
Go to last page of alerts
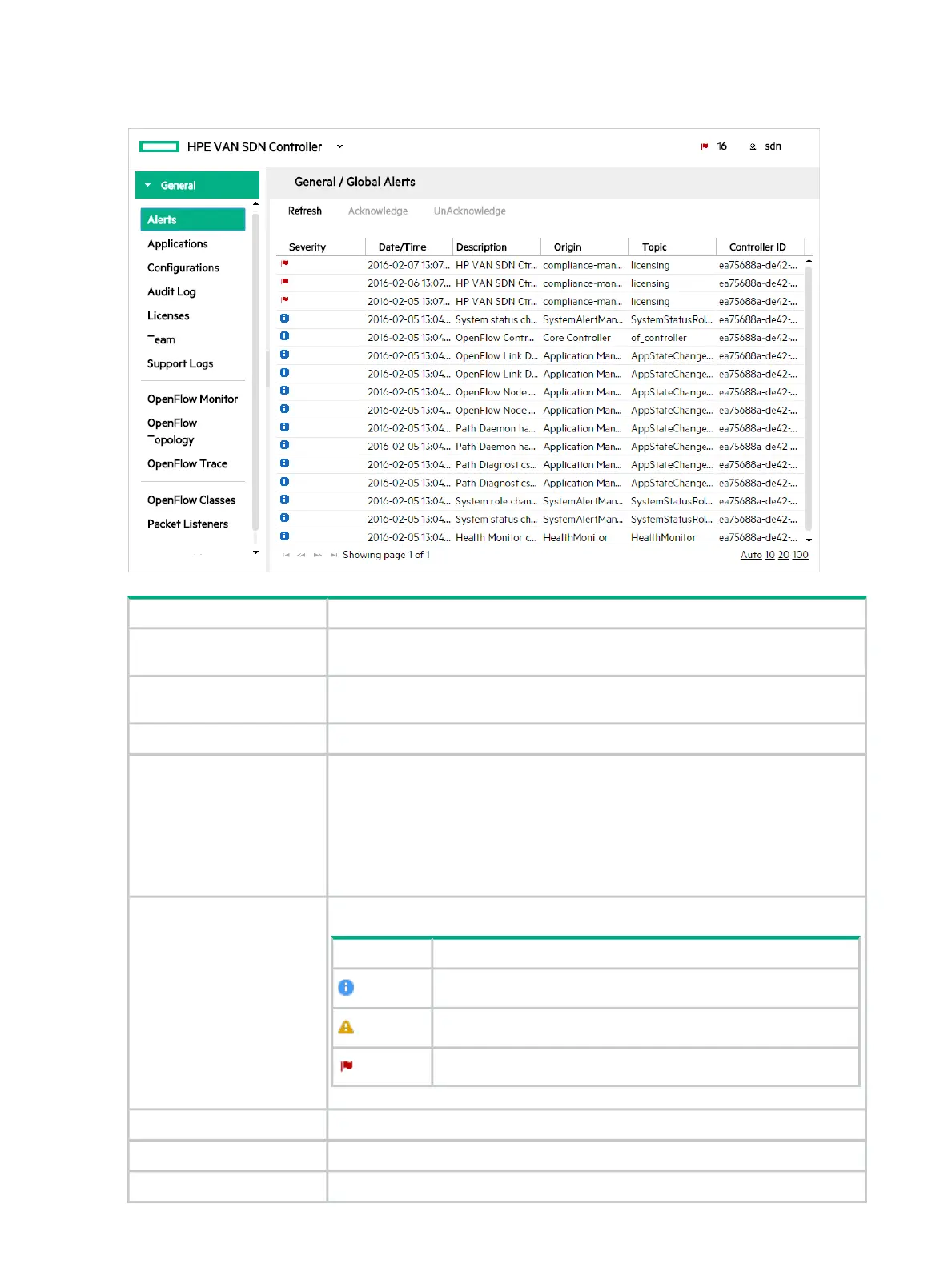pos(334,555)
